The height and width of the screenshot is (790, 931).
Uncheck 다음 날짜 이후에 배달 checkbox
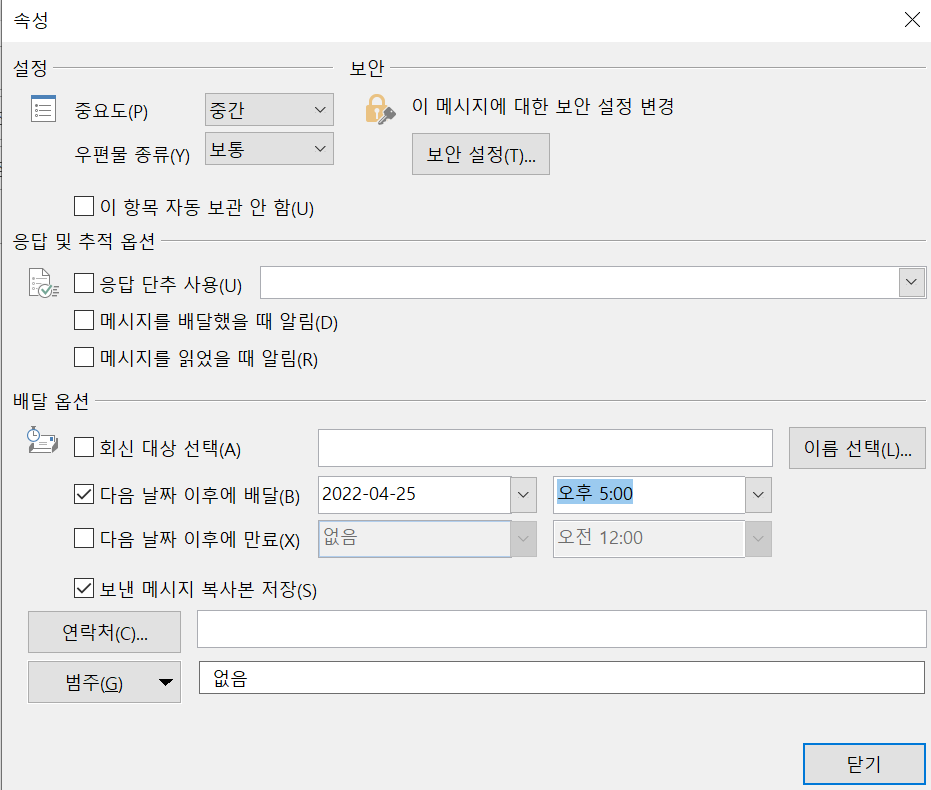[x=84, y=494]
